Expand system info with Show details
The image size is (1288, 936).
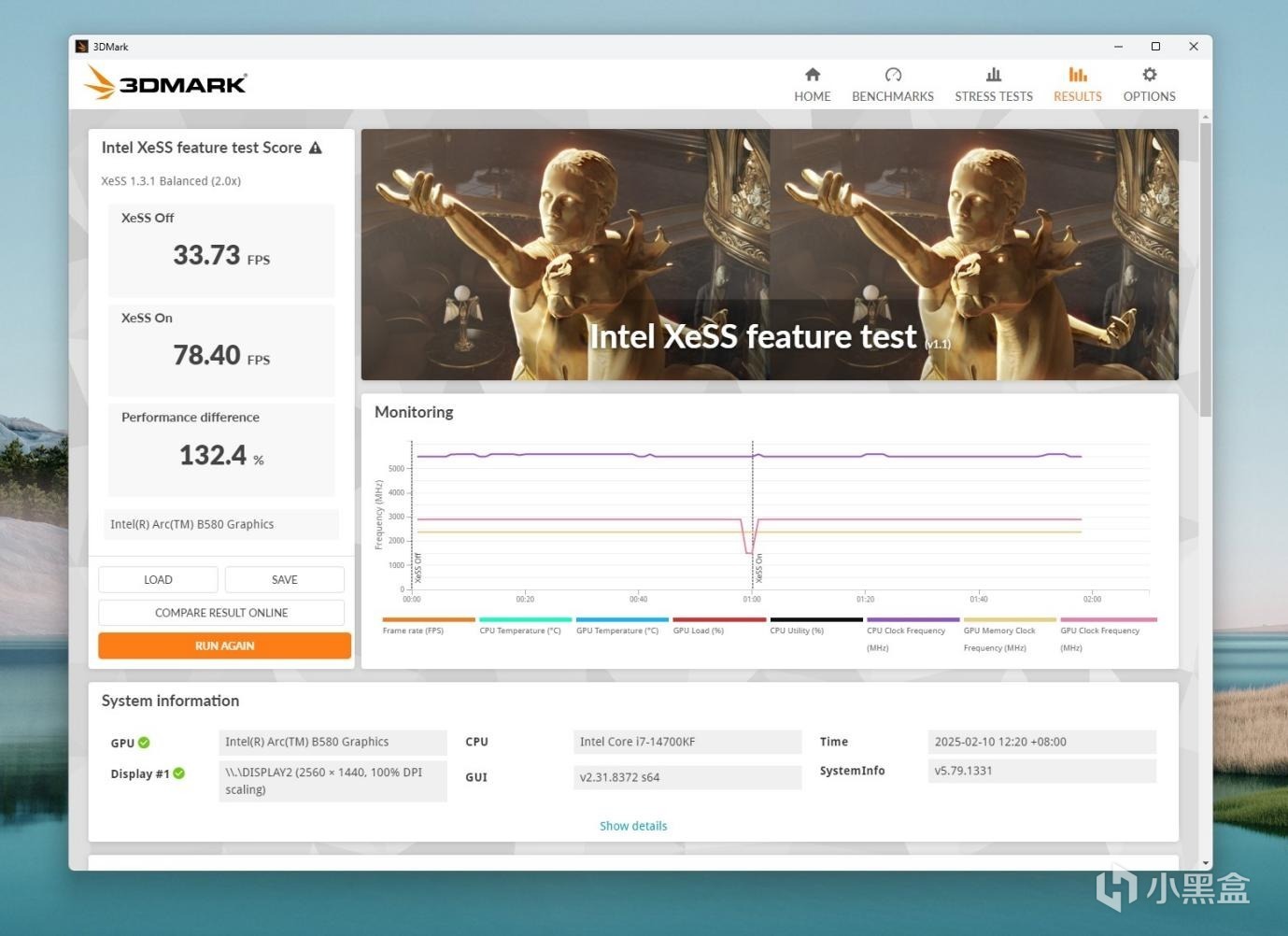tap(633, 826)
